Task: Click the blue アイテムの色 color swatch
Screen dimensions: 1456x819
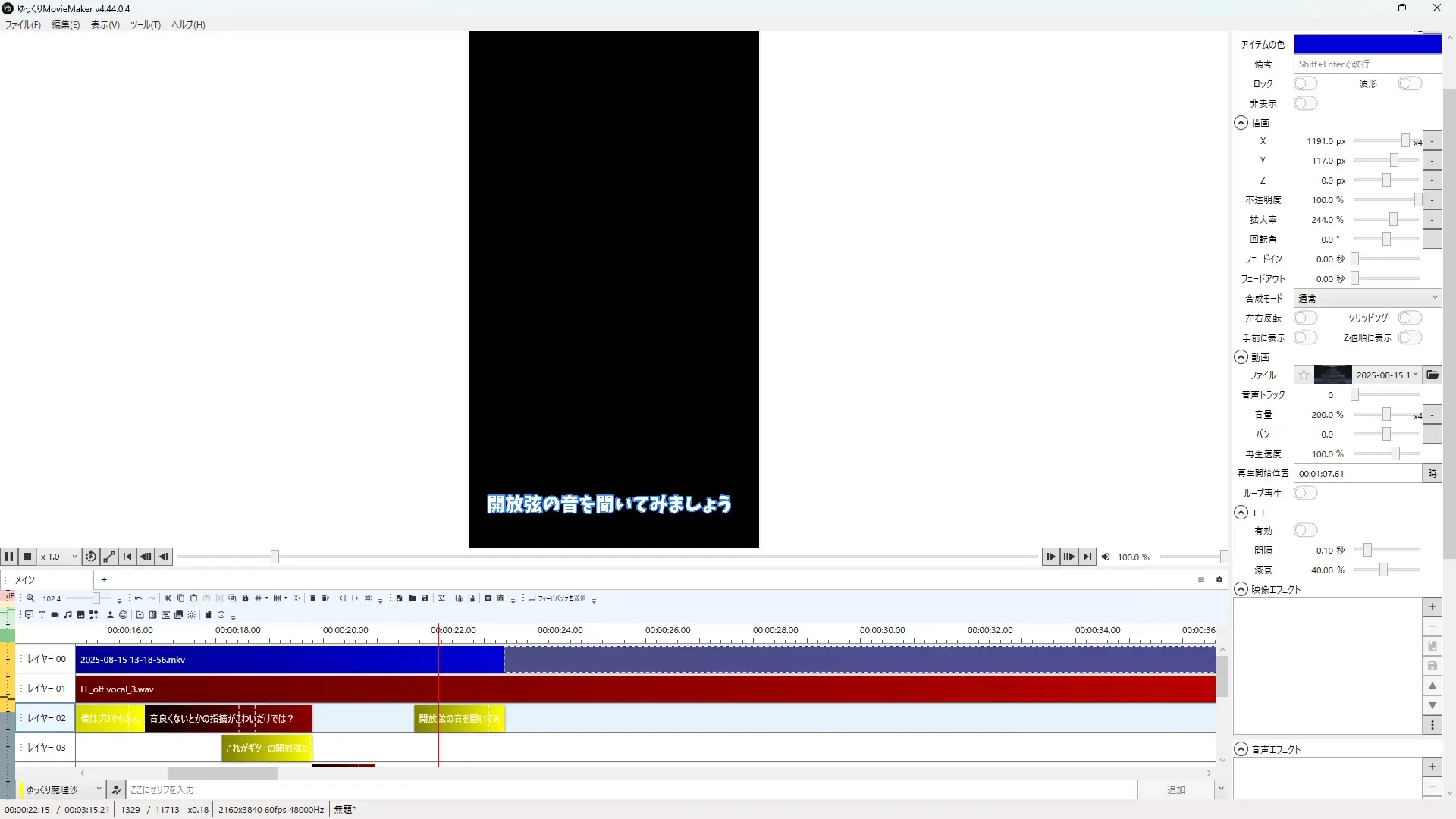Action: (x=1367, y=44)
